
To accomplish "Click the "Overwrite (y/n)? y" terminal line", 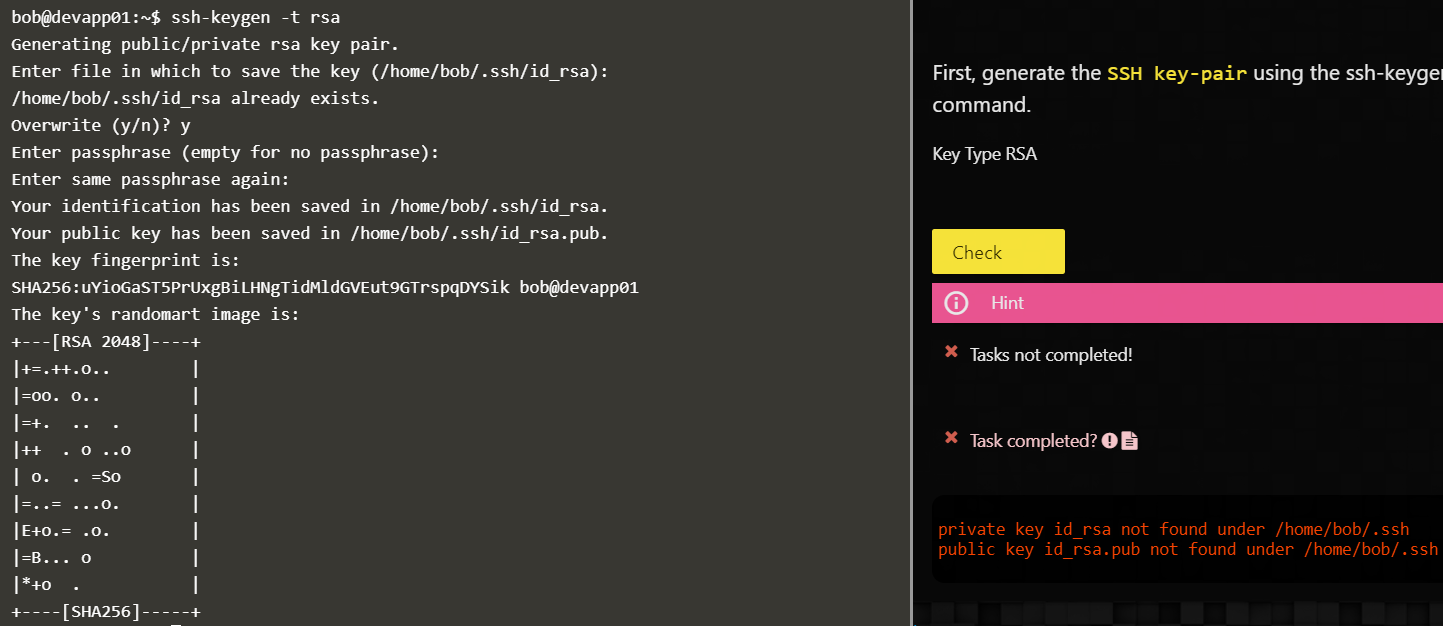I will point(101,125).
